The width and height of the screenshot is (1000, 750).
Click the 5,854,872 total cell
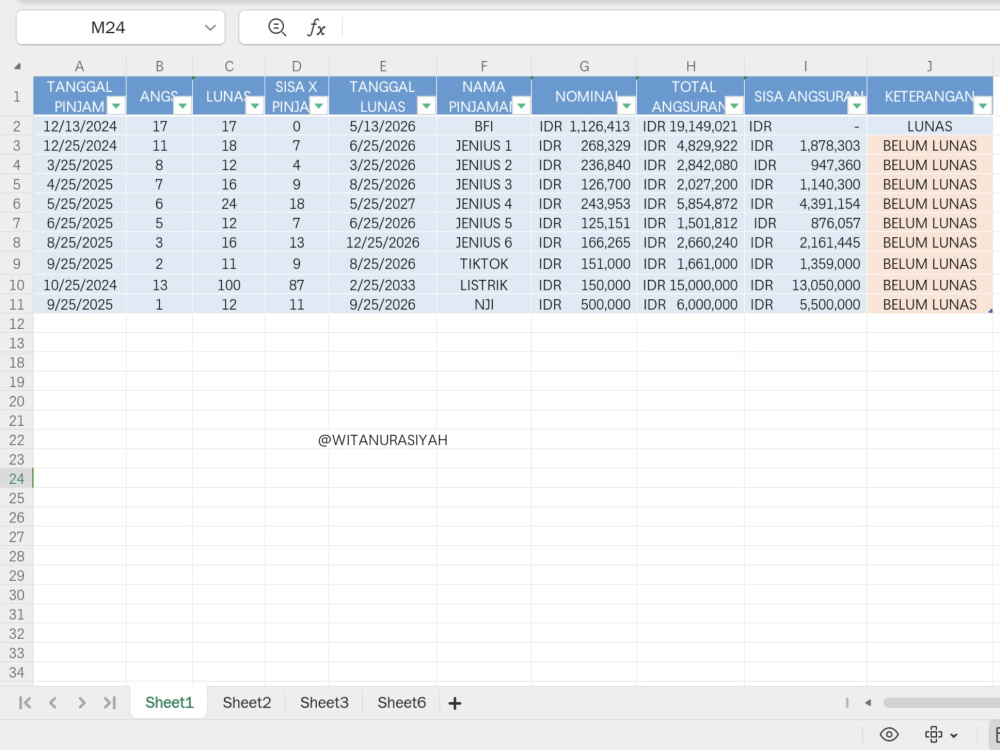691,203
